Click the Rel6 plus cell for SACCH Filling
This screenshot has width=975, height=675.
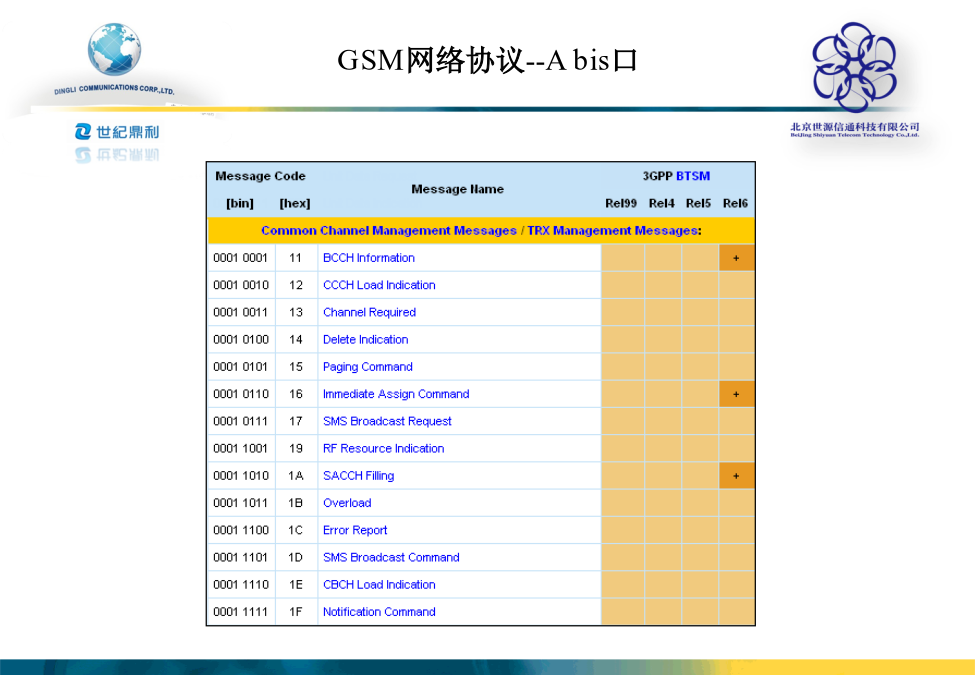tap(736, 476)
